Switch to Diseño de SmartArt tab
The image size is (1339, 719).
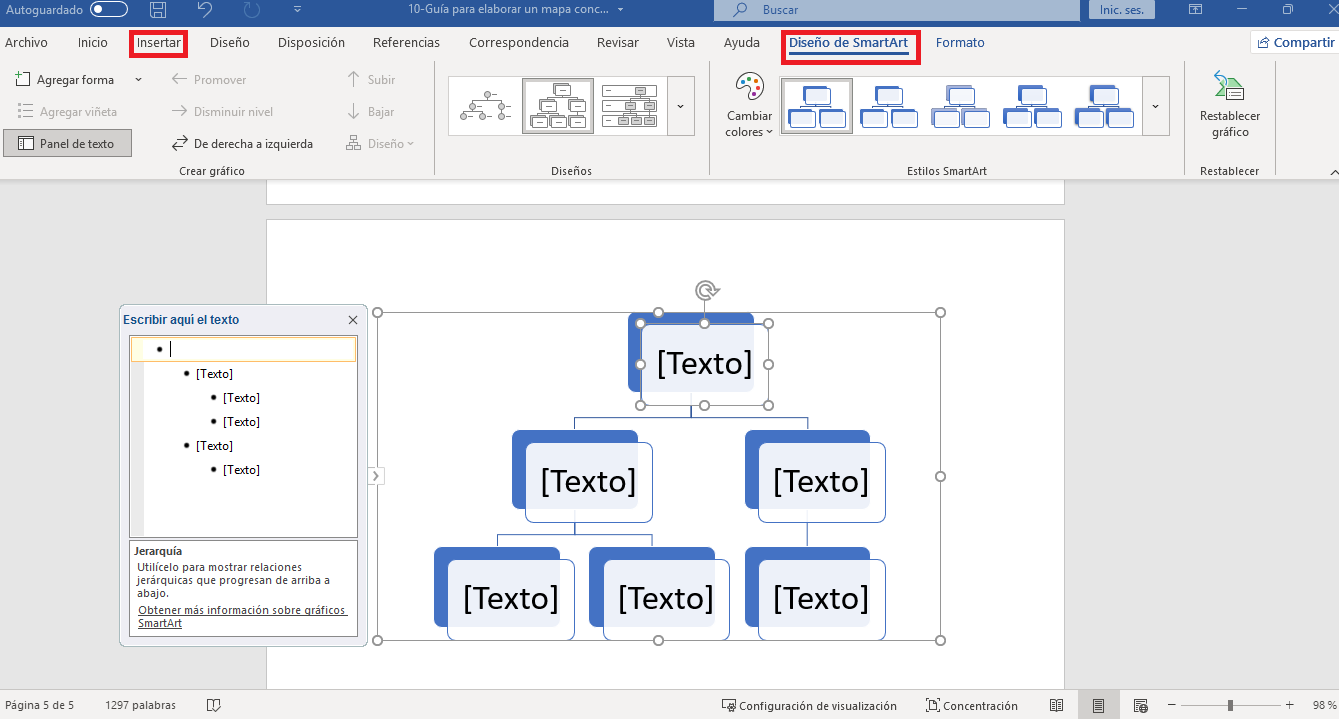click(x=850, y=43)
